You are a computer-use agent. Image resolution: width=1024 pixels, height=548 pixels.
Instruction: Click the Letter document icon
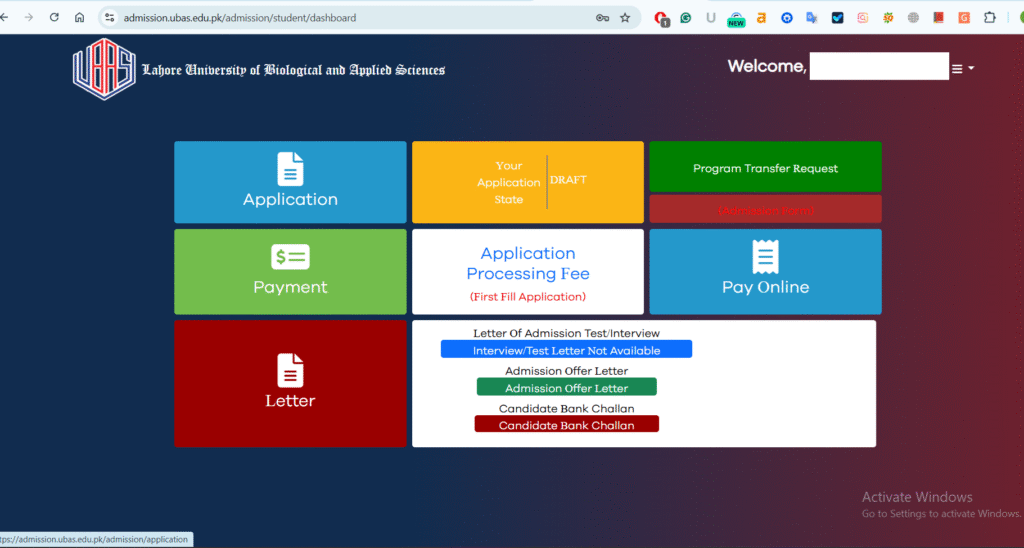pos(290,371)
